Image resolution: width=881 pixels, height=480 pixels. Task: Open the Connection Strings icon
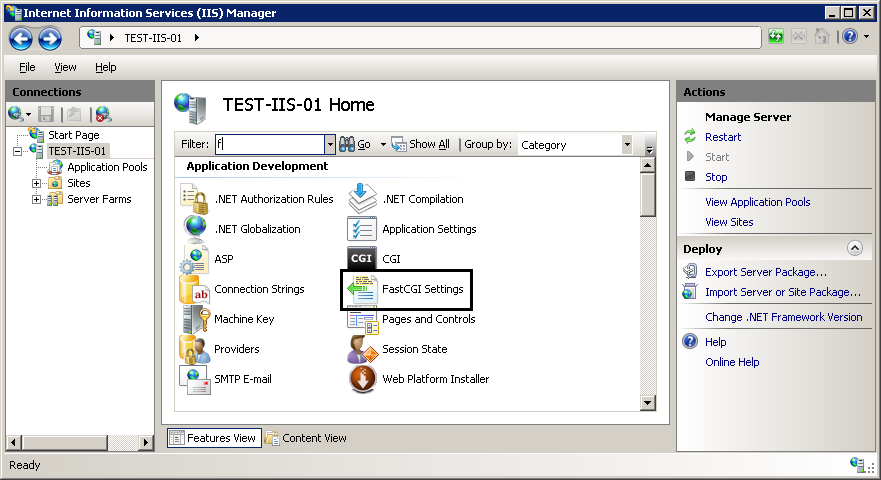click(x=194, y=289)
